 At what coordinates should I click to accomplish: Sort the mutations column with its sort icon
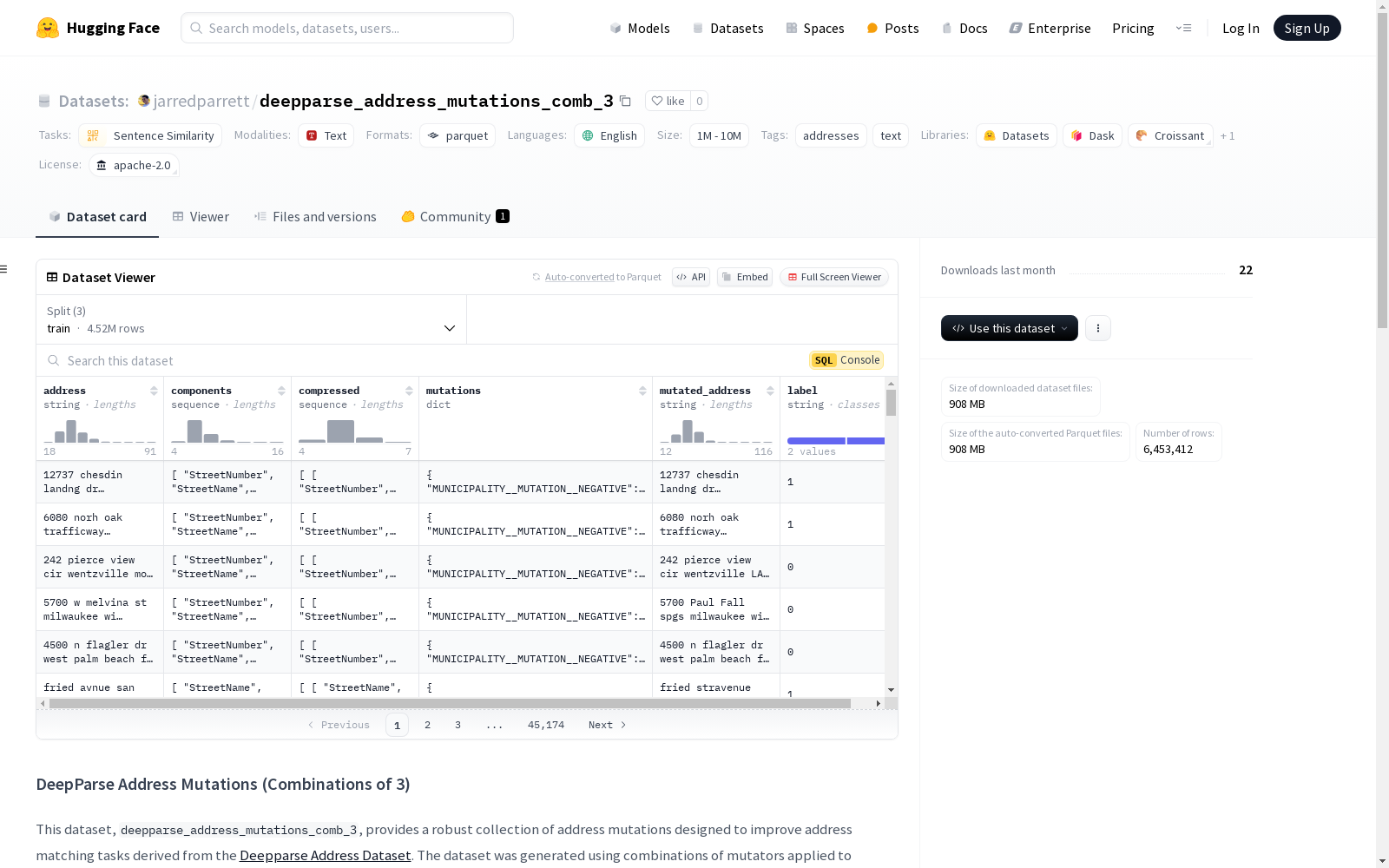[x=642, y=391]
